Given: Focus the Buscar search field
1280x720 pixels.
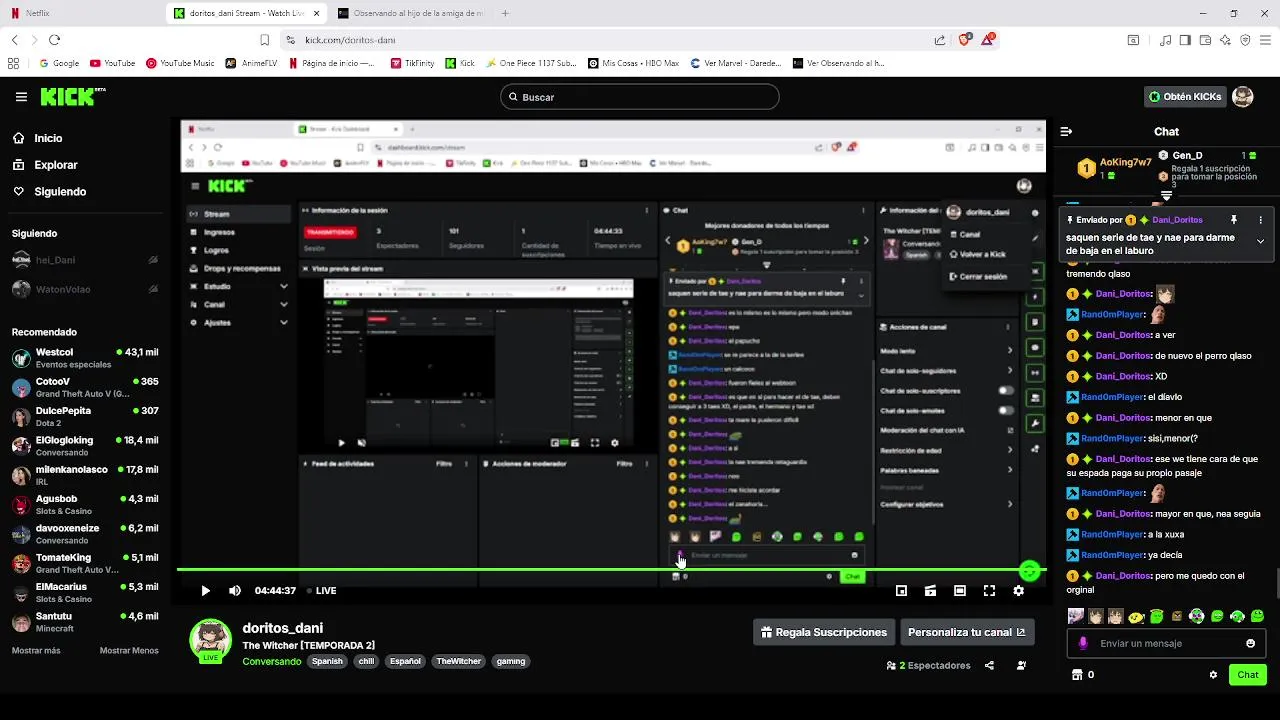Looking at the screenshot, I should coord(640,97).
